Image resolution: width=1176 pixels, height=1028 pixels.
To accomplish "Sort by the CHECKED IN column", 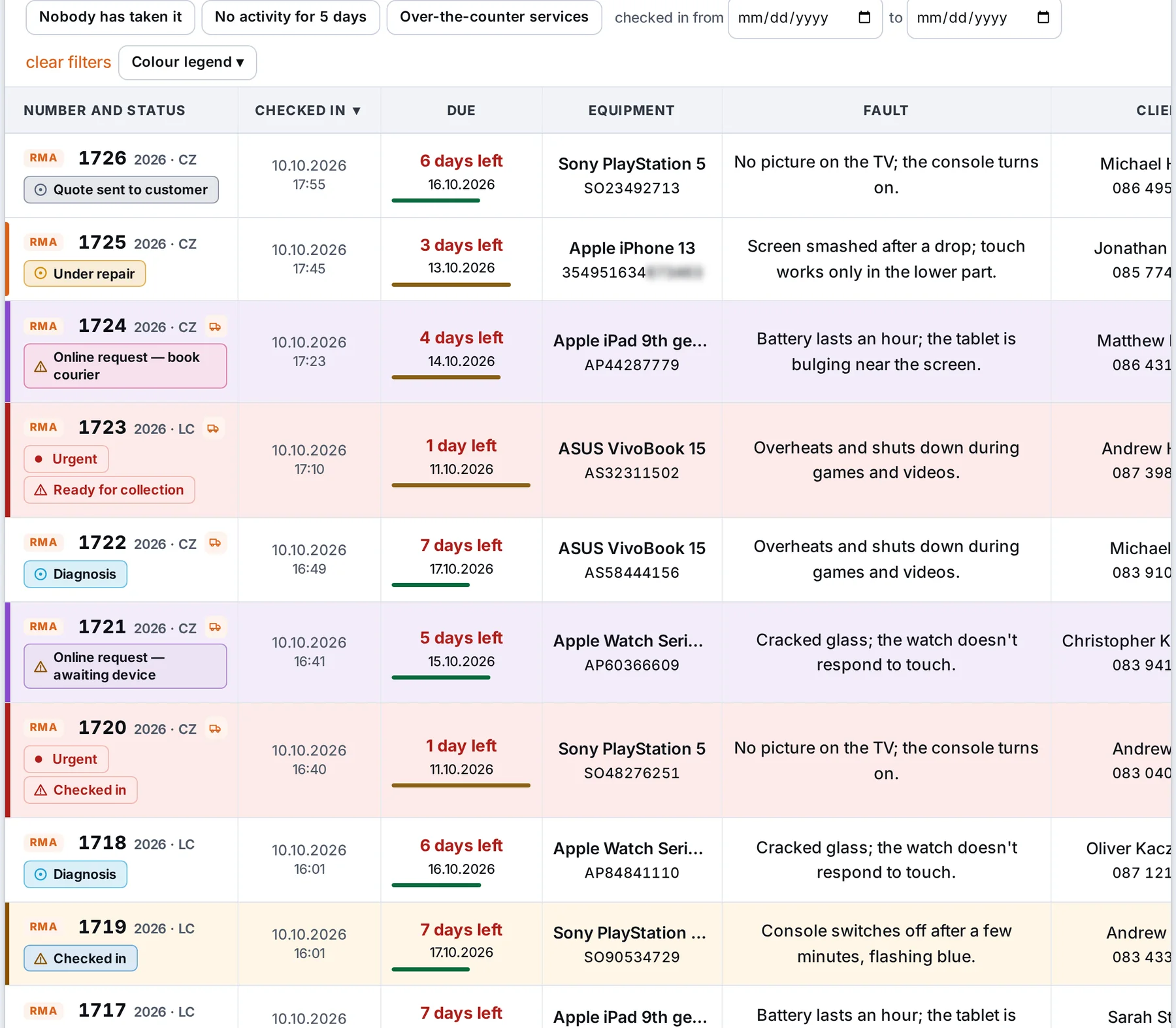I will [x=308, y=110].
